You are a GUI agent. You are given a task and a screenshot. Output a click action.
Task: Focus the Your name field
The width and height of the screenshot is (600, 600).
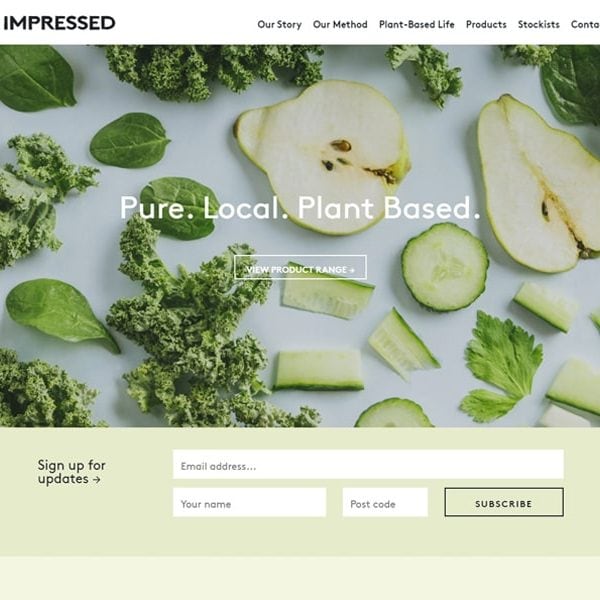click(x=249, y=502)
